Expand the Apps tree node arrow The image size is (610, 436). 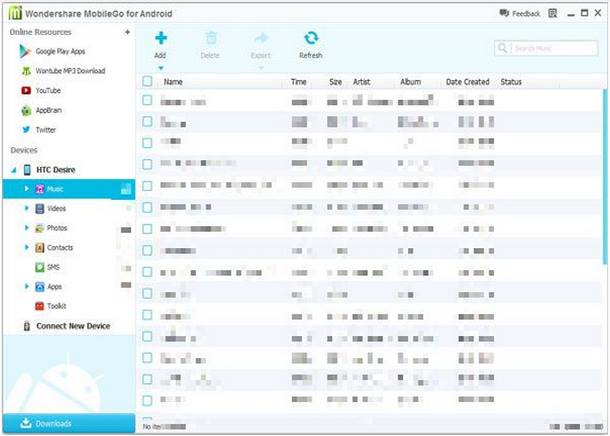[26, 286]
